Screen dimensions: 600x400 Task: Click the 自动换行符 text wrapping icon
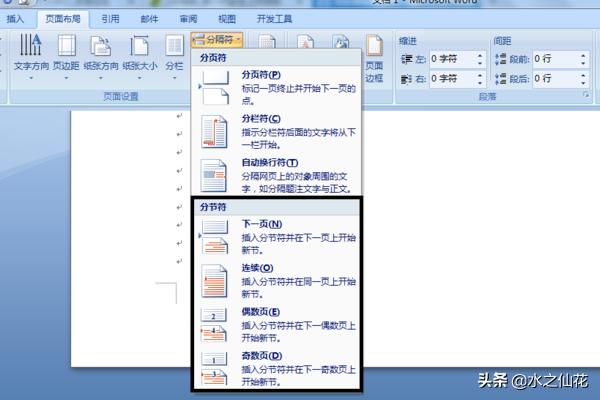tap(214, 176)
